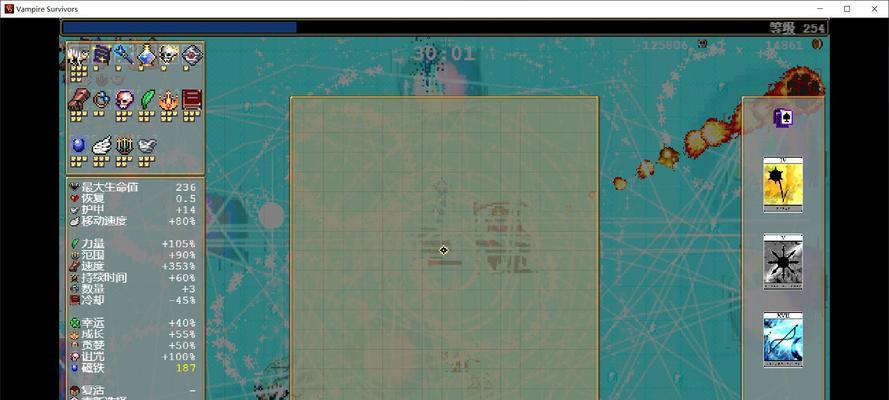
Task: Click the green leaf 力量 stat icon
Action: click(x=74, y=244)
